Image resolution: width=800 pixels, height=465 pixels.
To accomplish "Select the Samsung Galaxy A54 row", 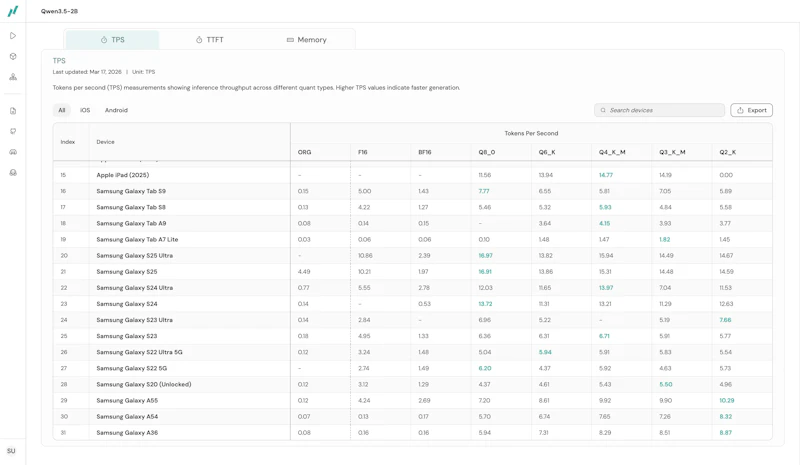I will click(412, 417).
